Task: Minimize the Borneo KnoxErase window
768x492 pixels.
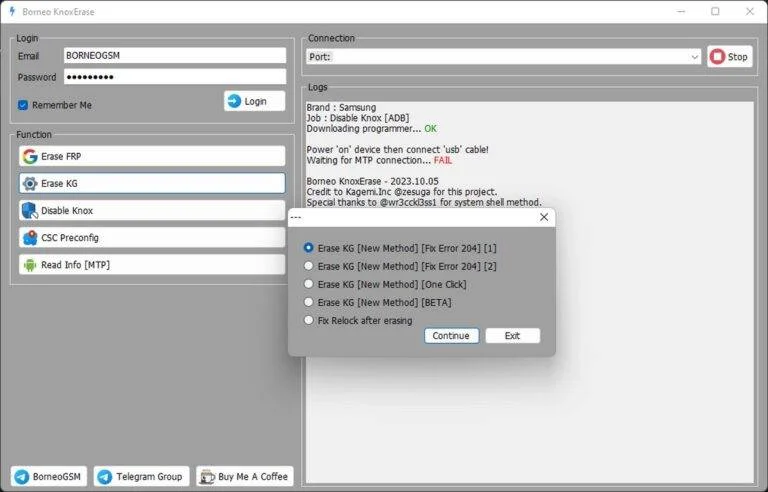Action: tap(681, 11)
